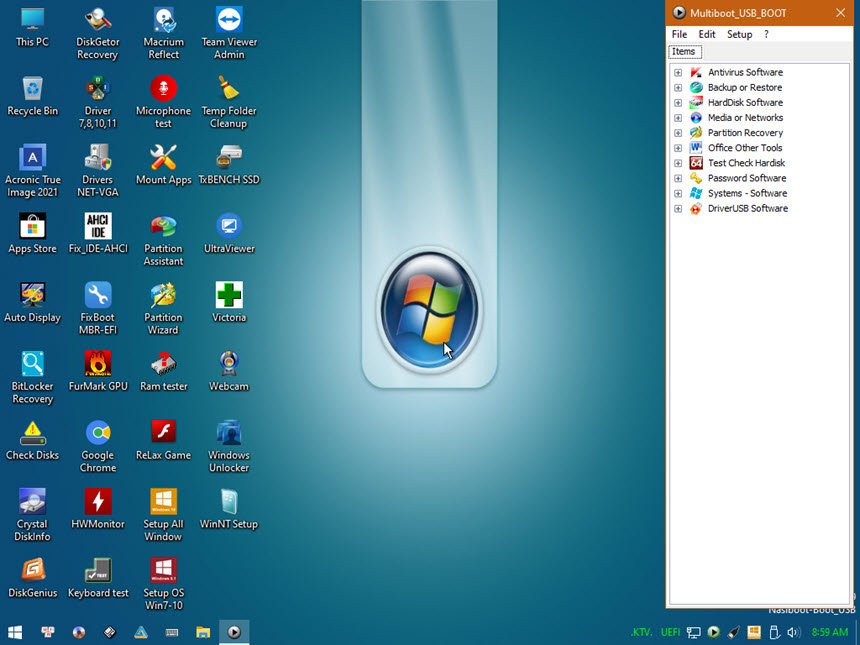Select the Driver 7,8,10,11 icon
This screenshot has height=645, width=860.
[x=98, y=102]
